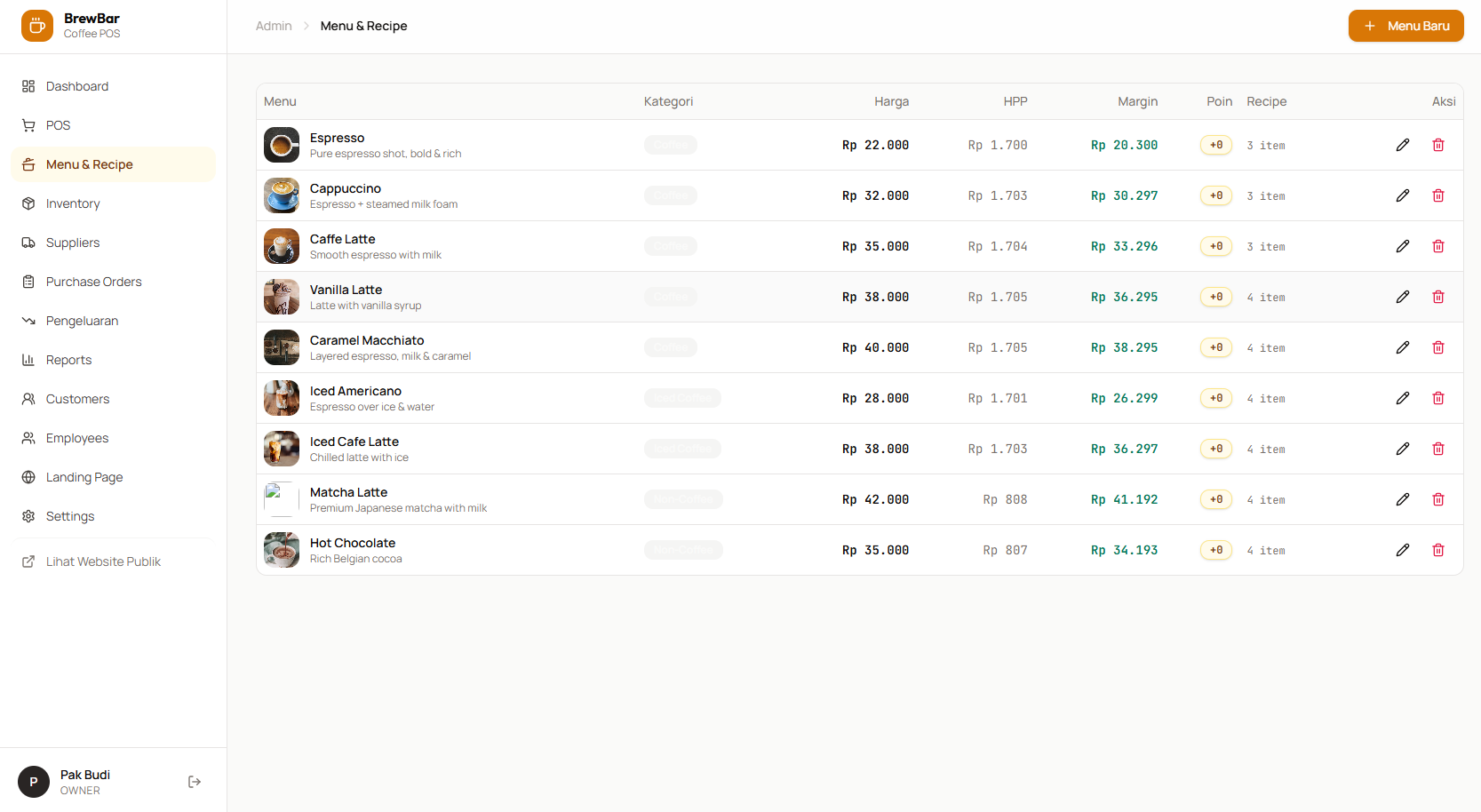The width and height of the screenshot is (1481, 812).
Task: Edit Caramel Macchiato item
Action: 1403,347
